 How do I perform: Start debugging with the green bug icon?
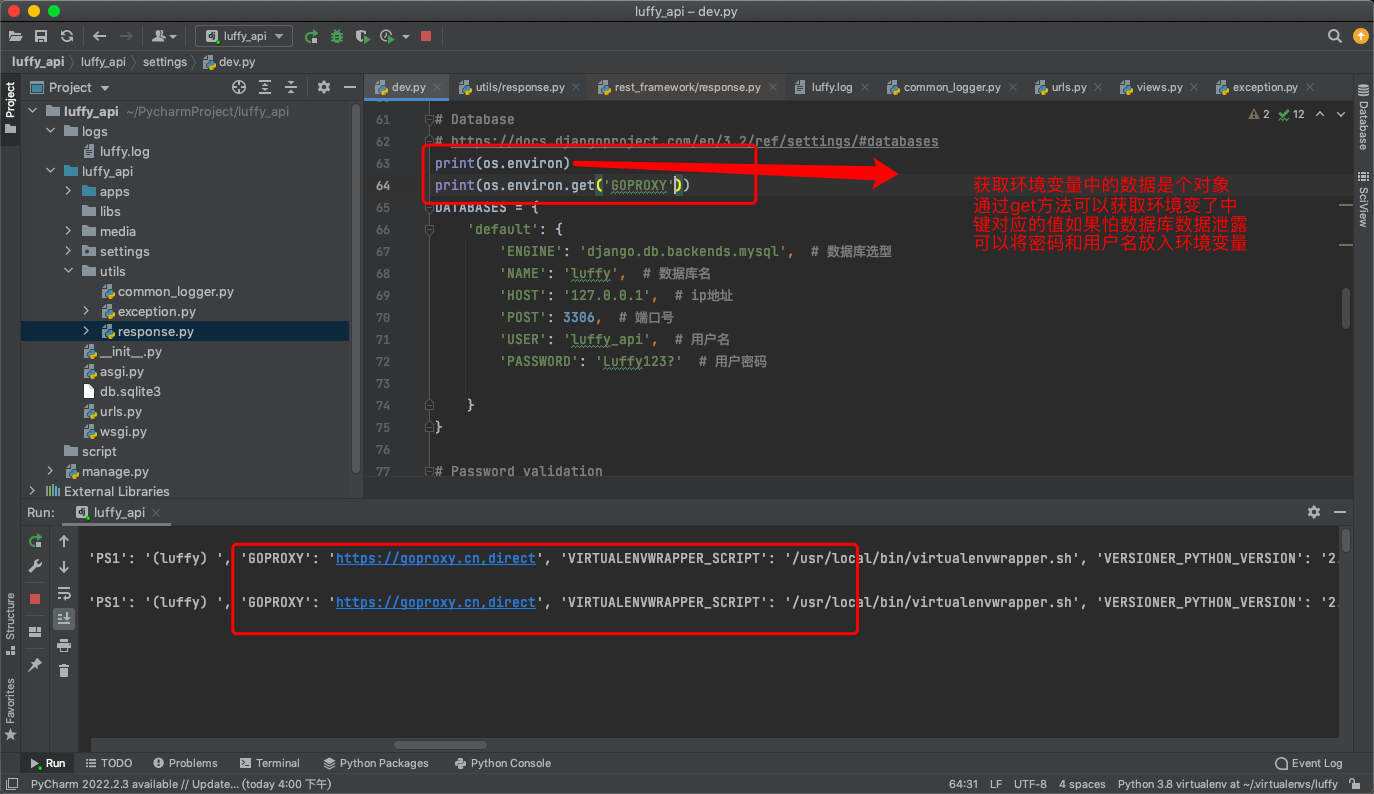[x=337, y=36]
